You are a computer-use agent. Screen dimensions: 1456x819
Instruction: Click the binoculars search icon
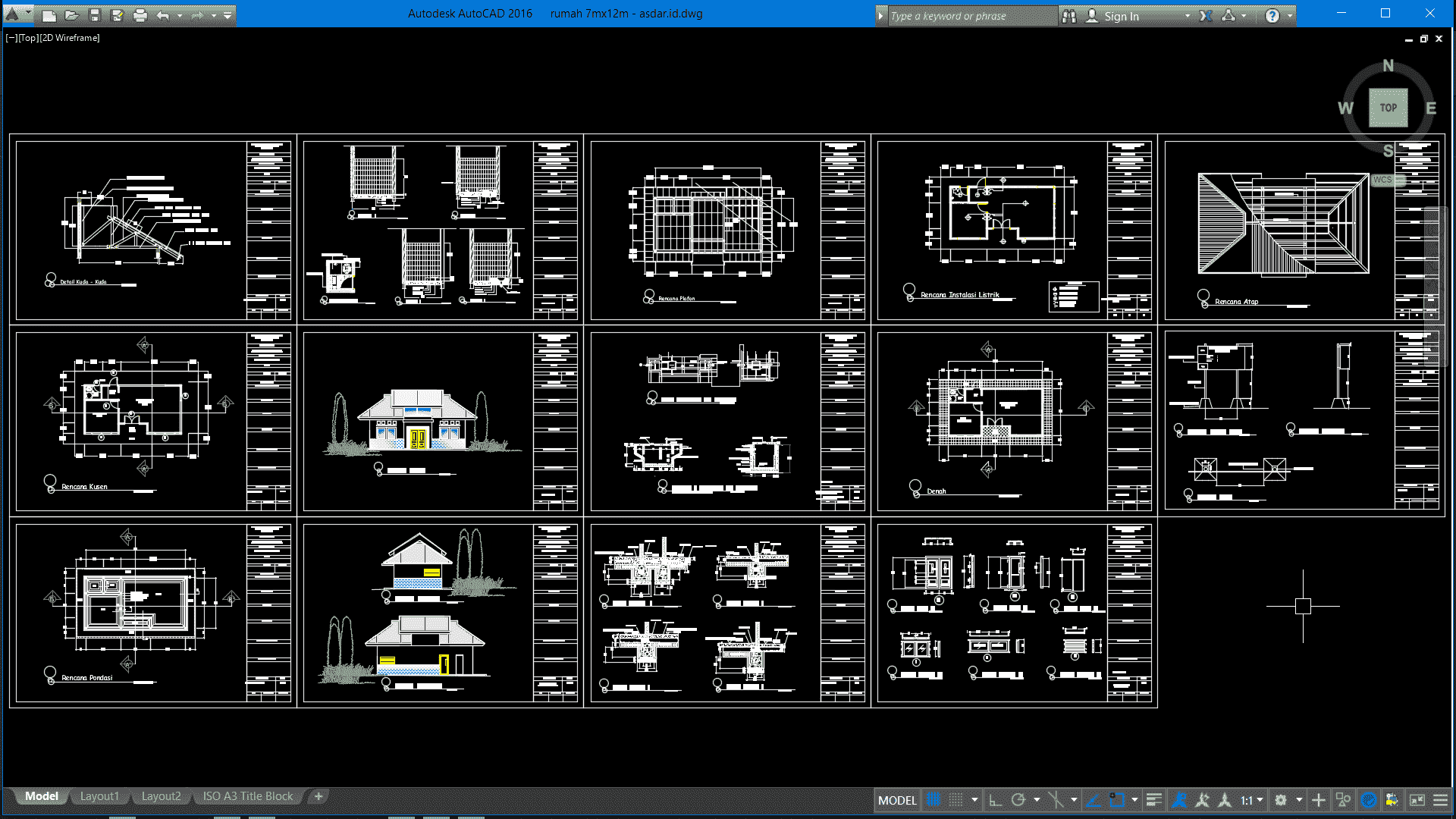[x=1069, y=16]
